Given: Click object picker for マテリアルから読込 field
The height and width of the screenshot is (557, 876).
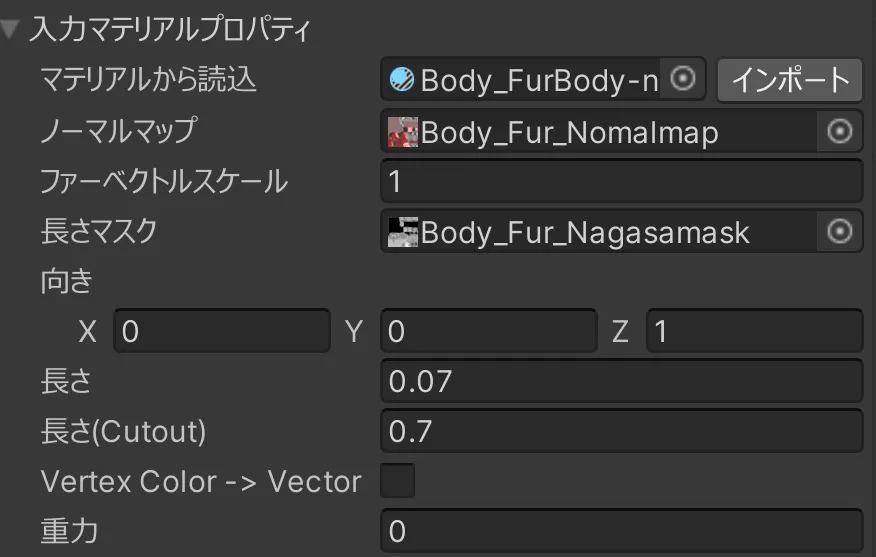Looking at the screenshot, I should [x=683, y=79].
